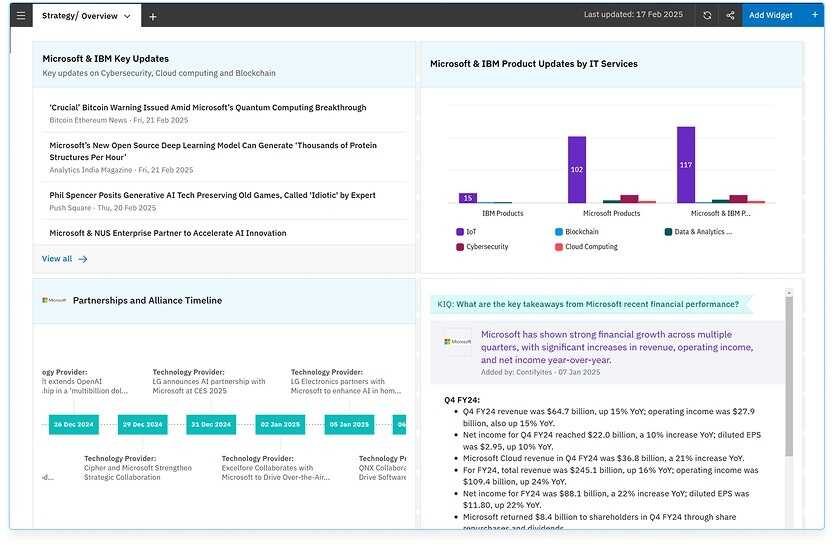Click the Microsoft Products axis label
This screenshot has height=544, width=833.
coord(611,213)
